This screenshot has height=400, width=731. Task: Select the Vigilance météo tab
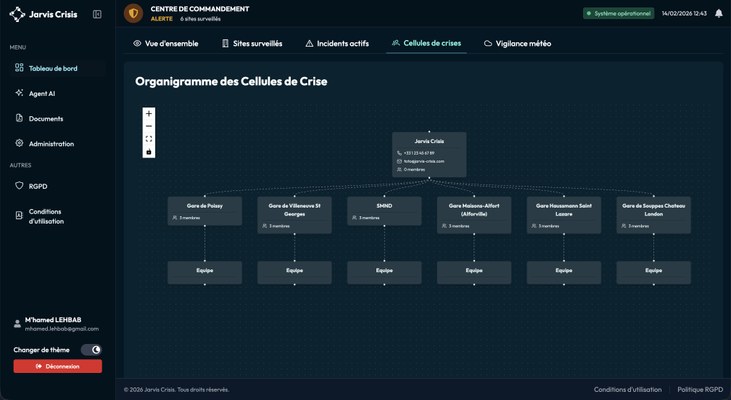click(x=517, y=44)
